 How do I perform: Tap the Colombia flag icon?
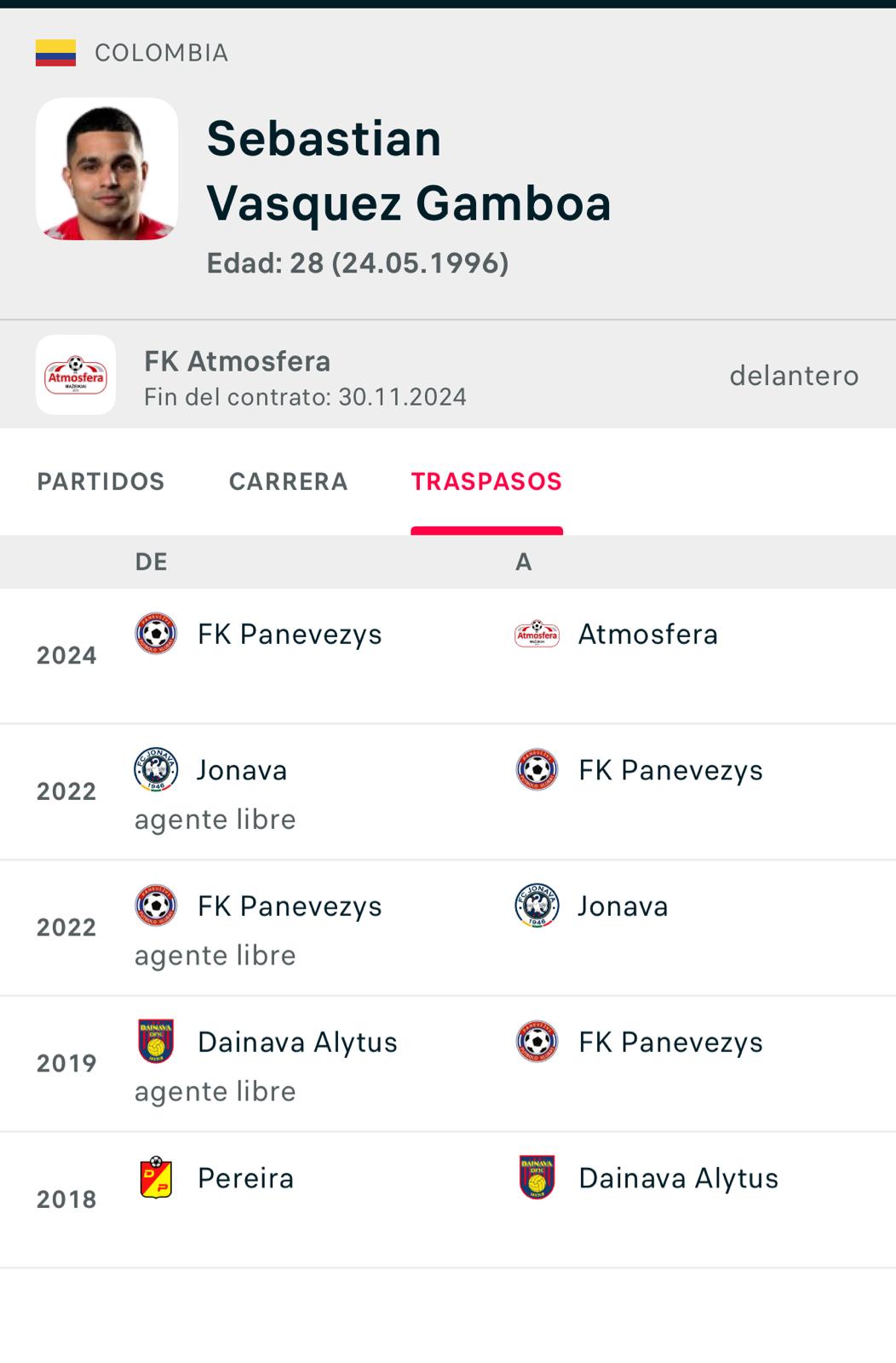[x=55, y=53]
